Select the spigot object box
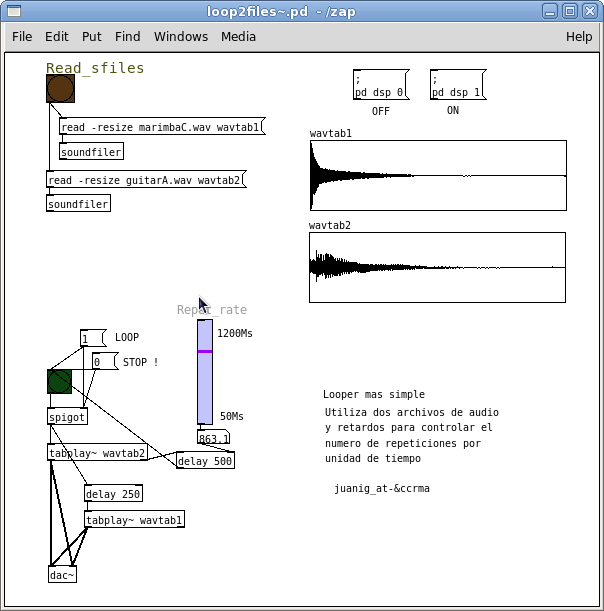The image size is (604, 611). pyautogui.click(x=67, y=416)
